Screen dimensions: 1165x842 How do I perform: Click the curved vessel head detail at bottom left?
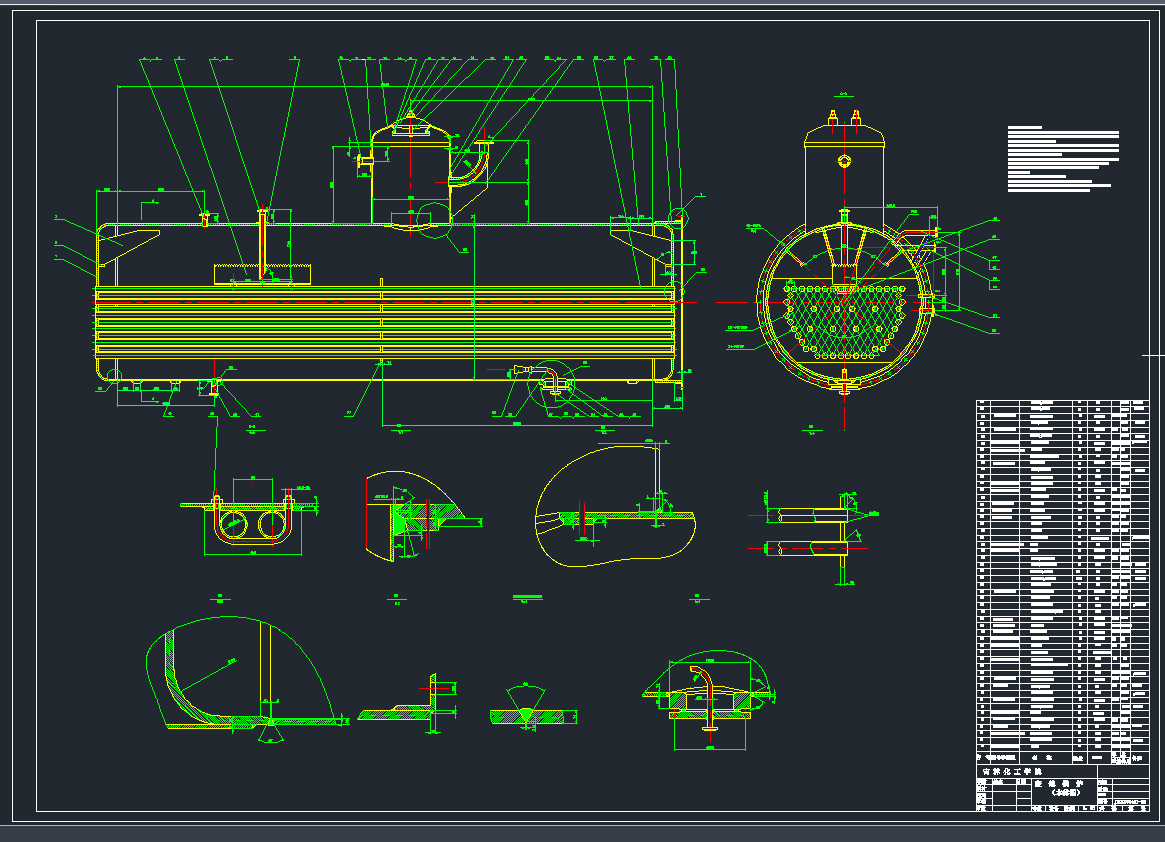coord(240,675)
